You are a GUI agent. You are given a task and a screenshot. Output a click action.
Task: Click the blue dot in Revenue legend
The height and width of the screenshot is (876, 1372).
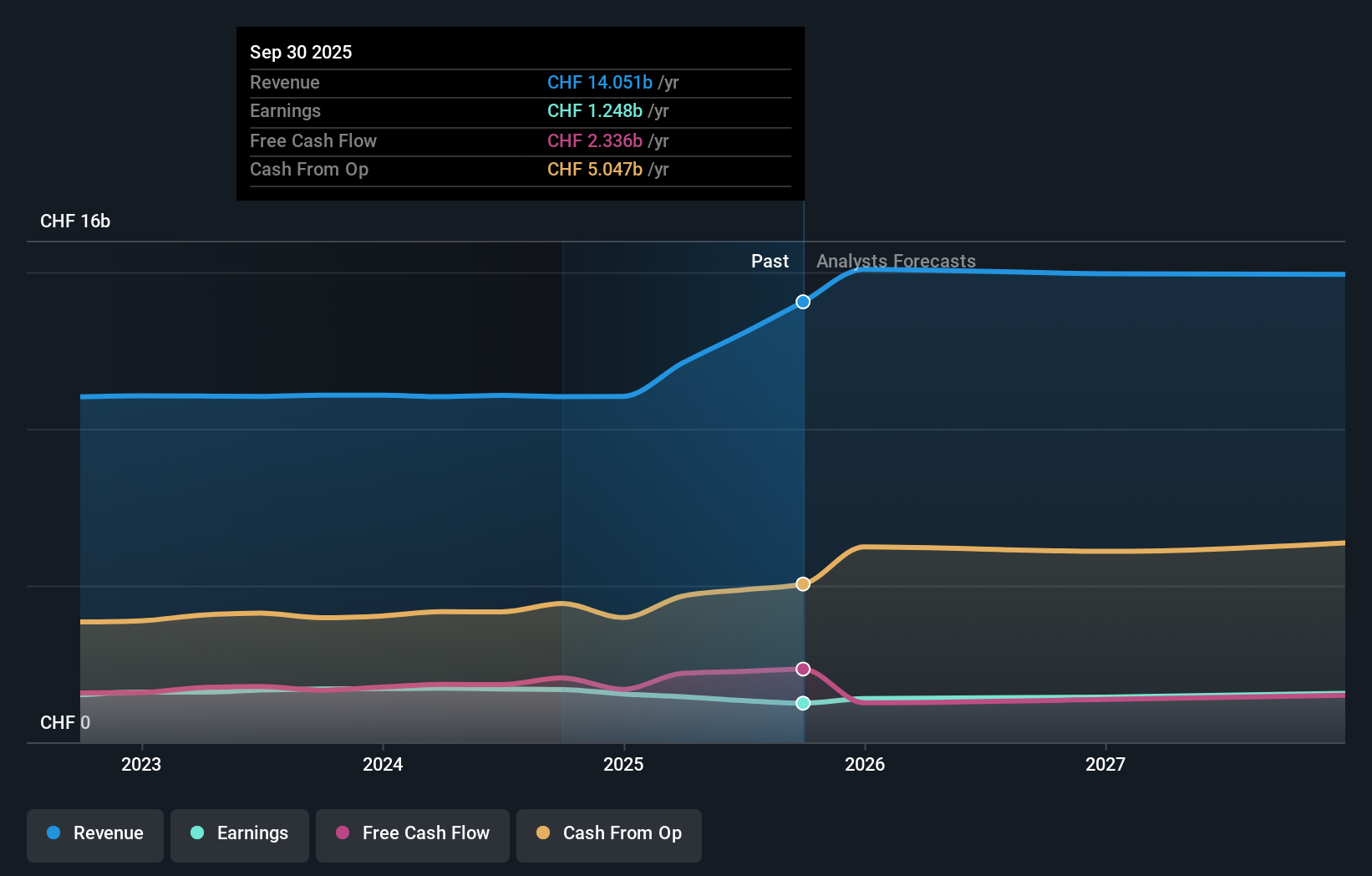point(52,833)
